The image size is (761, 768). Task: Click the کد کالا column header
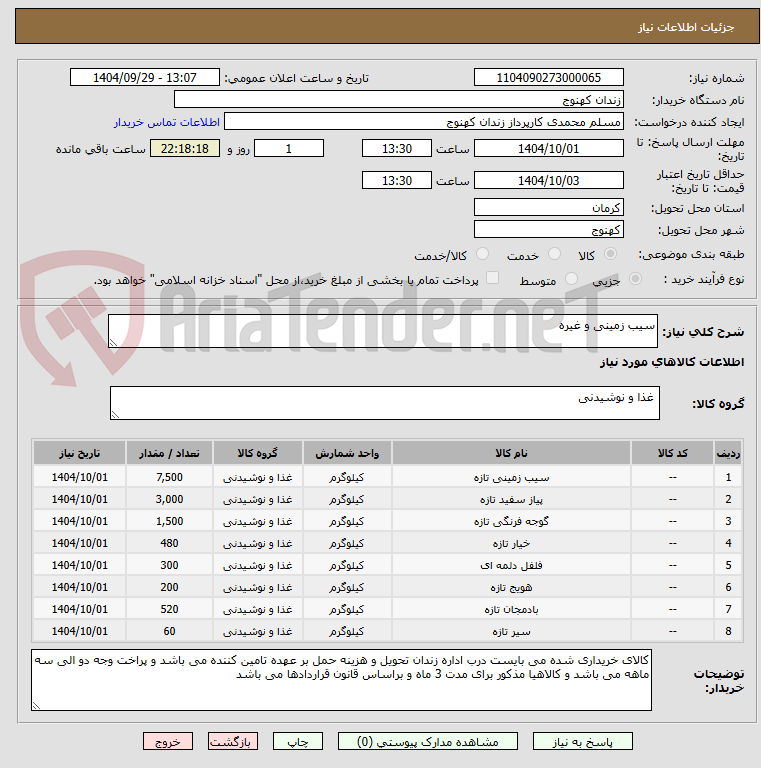coord(672,453)
